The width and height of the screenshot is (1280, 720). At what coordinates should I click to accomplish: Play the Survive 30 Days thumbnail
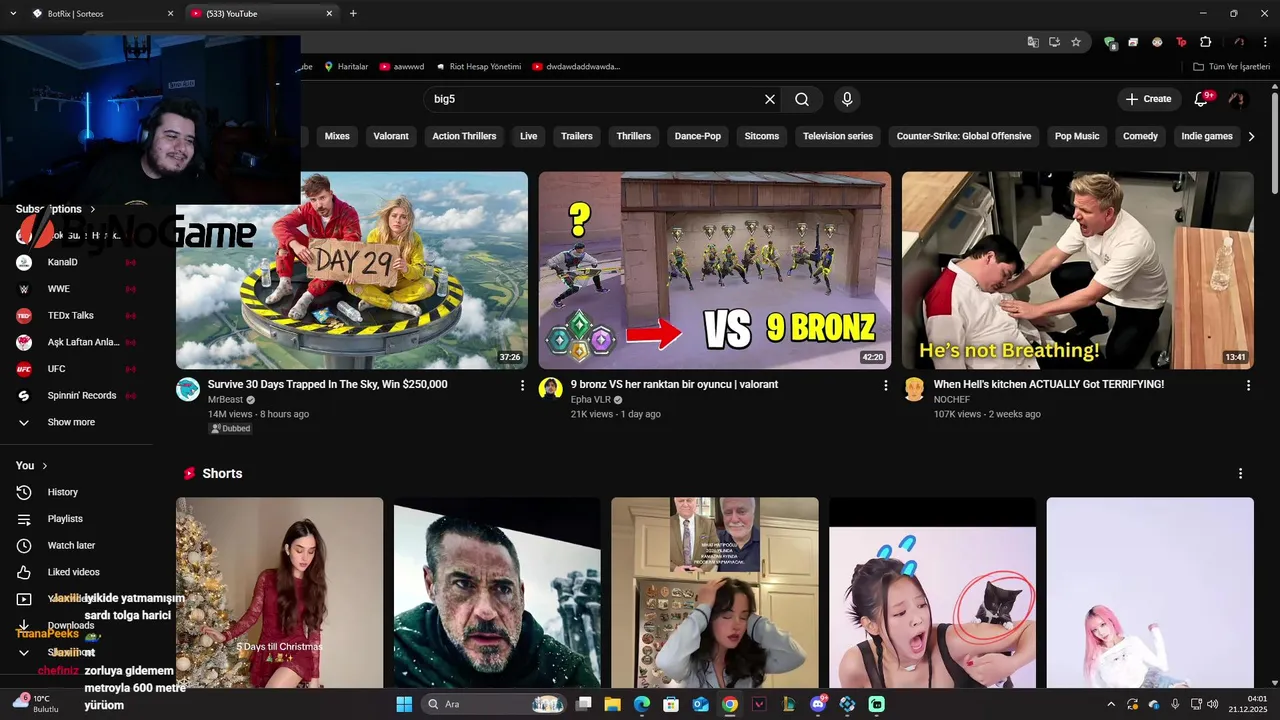[352, 270]
